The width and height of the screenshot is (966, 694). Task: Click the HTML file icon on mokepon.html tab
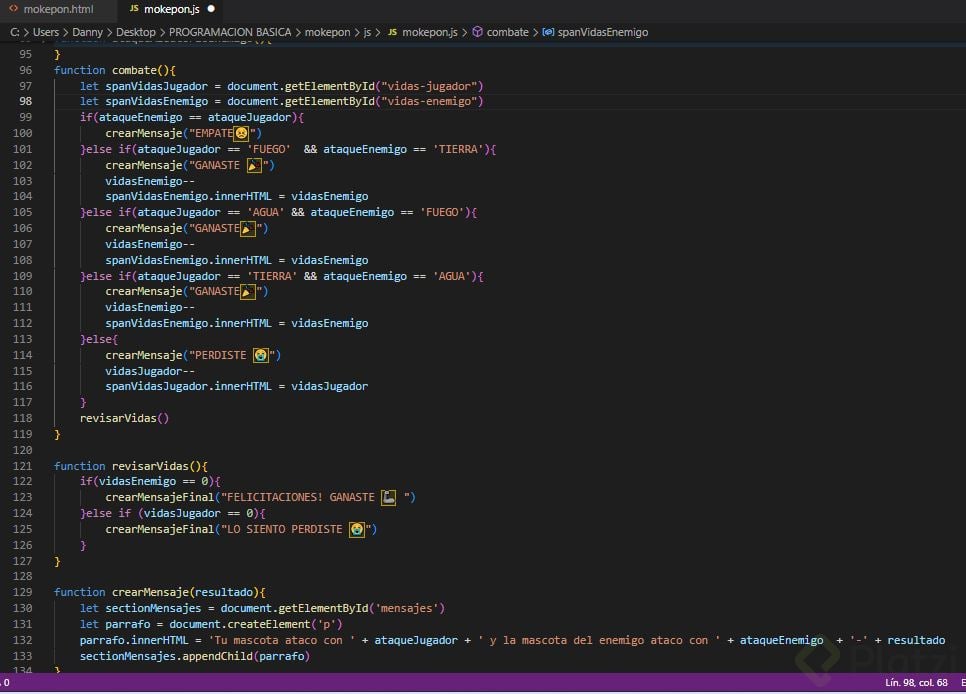(14, 9)
